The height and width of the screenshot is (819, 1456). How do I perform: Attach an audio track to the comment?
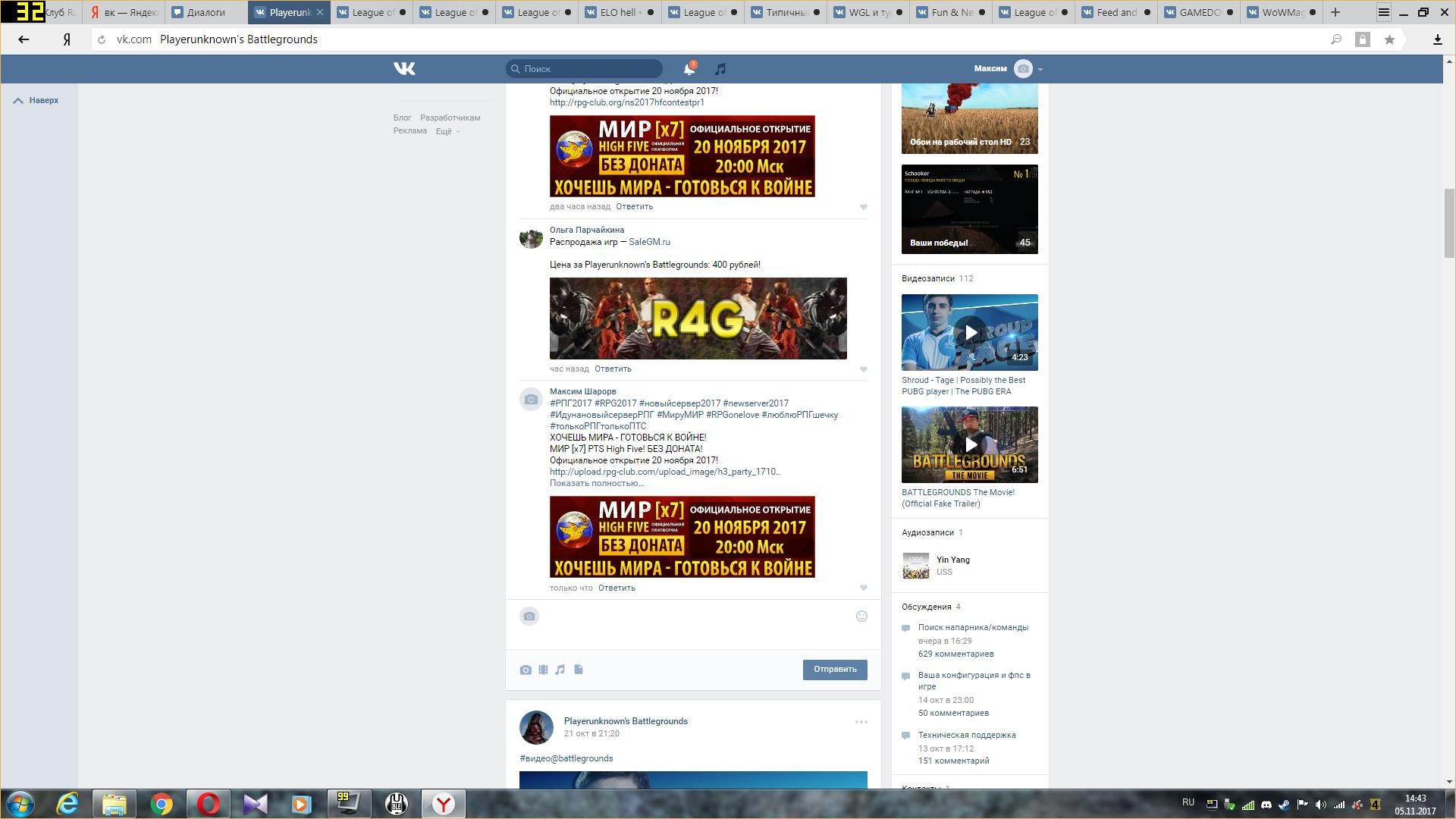(560, 670)
